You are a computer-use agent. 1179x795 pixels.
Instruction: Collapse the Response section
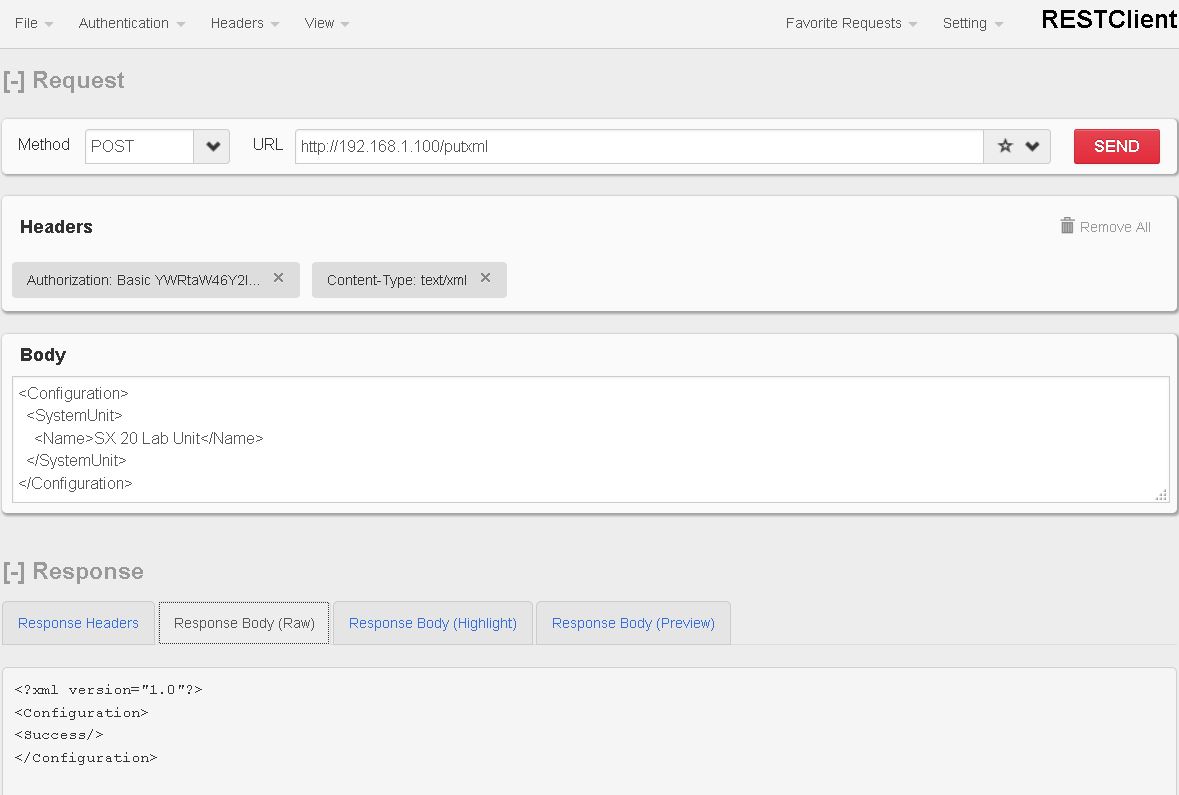tap(14, 572)
